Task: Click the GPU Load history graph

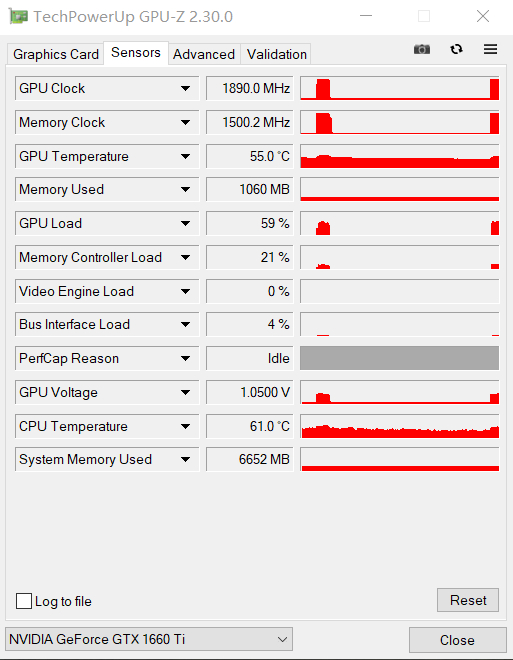Action: click(x=399, y=224)
